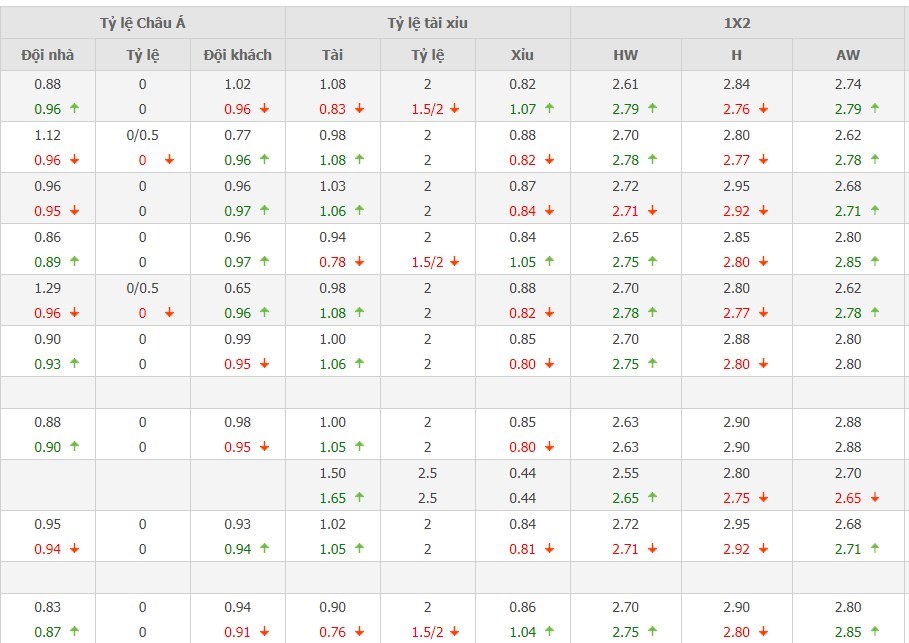Click the red down arrow next to 0.76
Image resolution: width=909 pixels, height=643 pixels.
358,631
